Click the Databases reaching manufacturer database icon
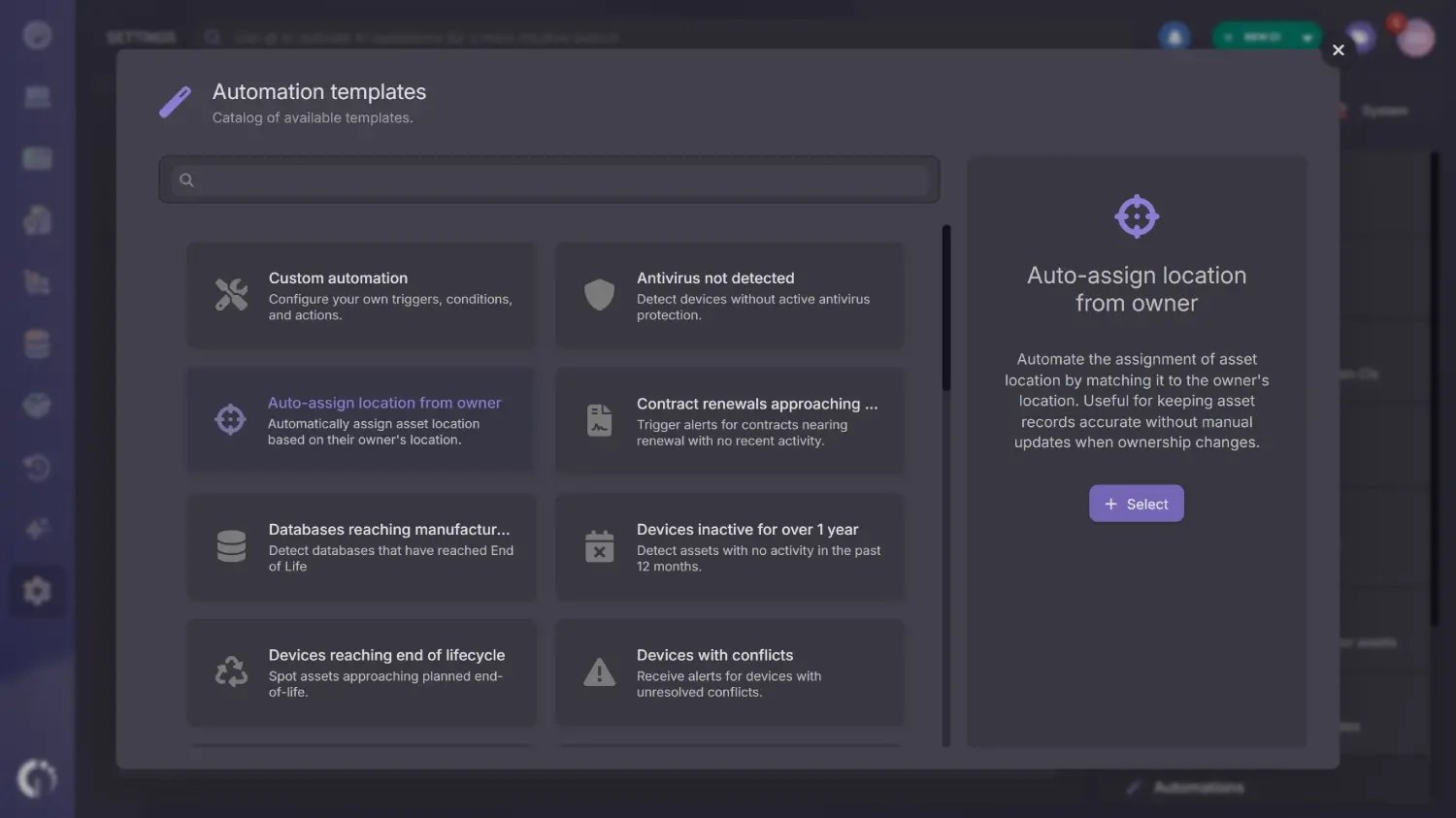This screenshot has width=1456, height=818. click(x=231, y=546)
